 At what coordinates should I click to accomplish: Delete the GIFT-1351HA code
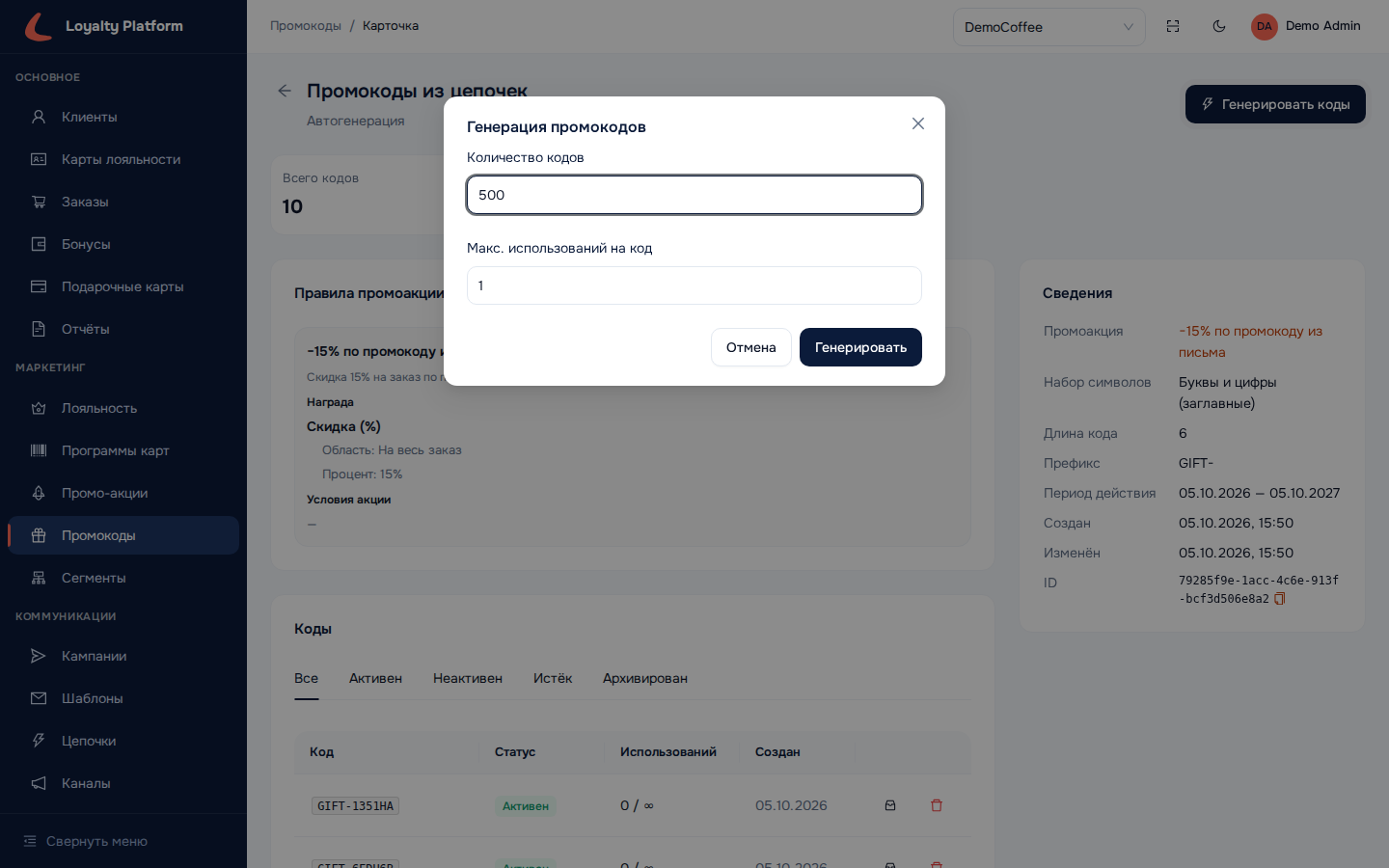937,805
